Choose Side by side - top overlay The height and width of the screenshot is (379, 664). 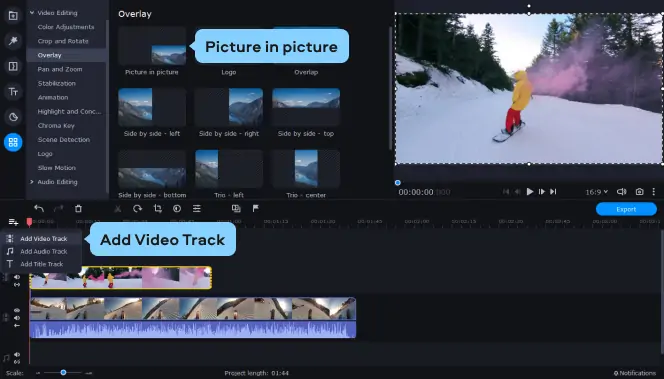click(306, 107)
